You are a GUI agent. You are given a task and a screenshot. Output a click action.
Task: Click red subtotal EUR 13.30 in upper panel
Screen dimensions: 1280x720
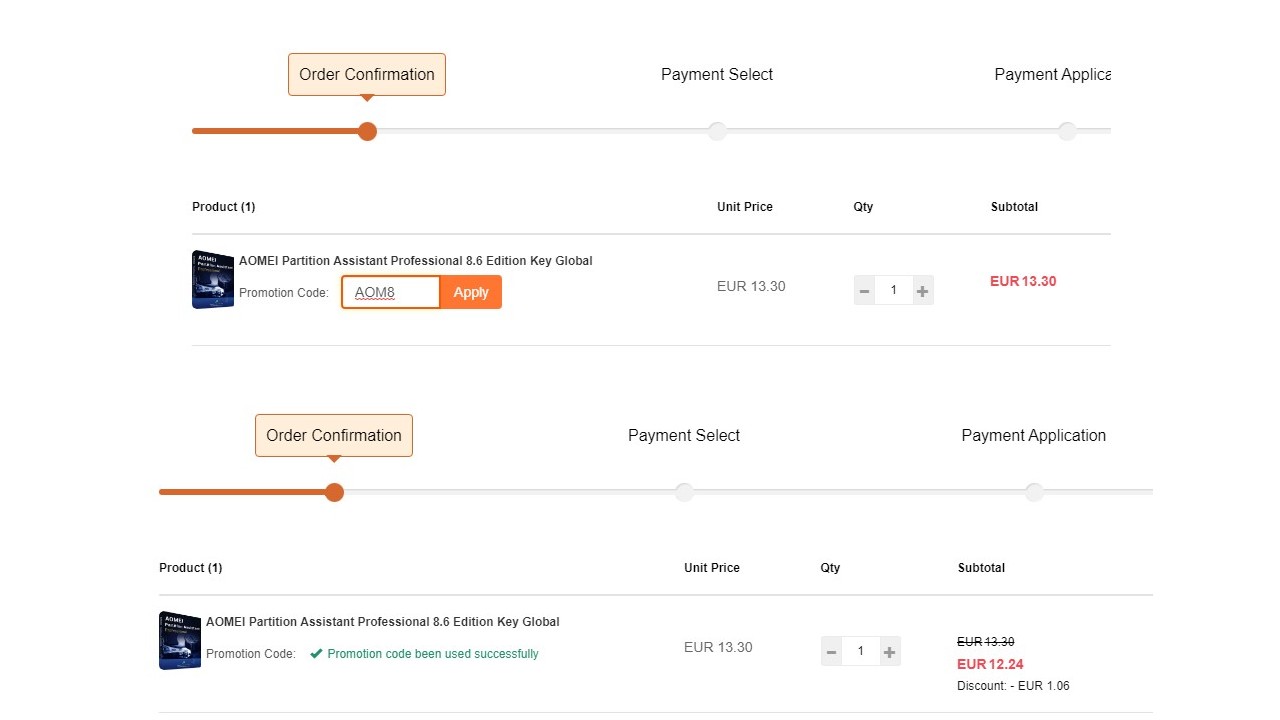(1023, 281)
